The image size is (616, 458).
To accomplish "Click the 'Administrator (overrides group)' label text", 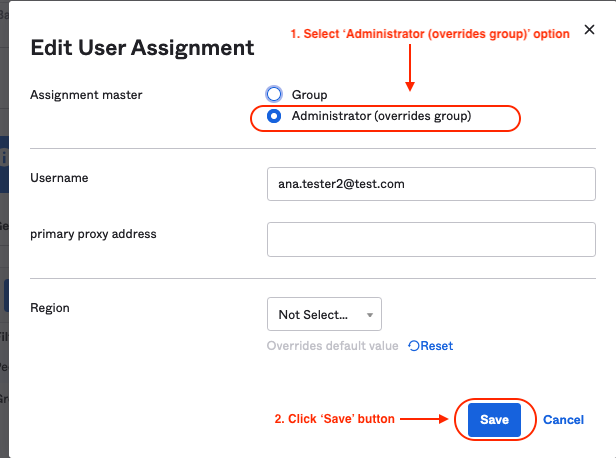I will coord(381,117).
